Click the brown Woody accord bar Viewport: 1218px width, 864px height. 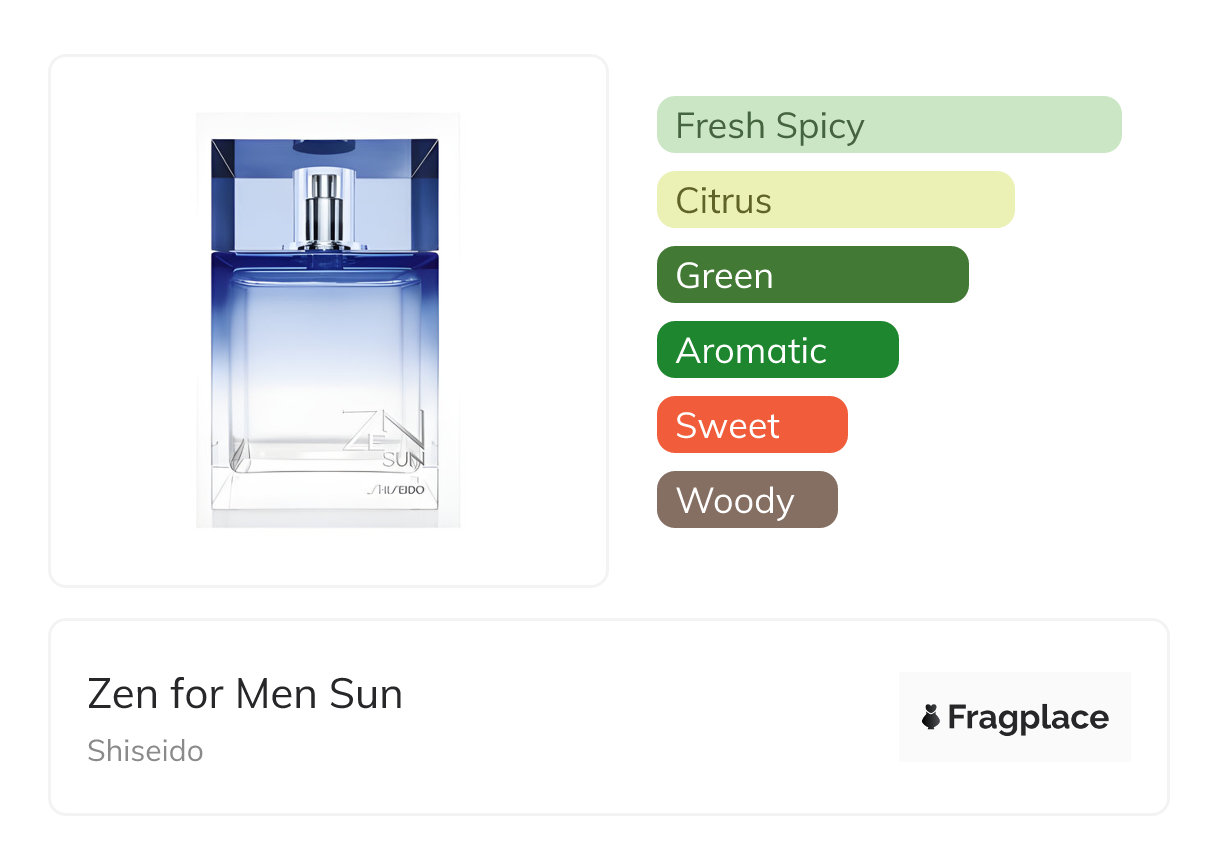pyautogui.click(x=746, y=500)
